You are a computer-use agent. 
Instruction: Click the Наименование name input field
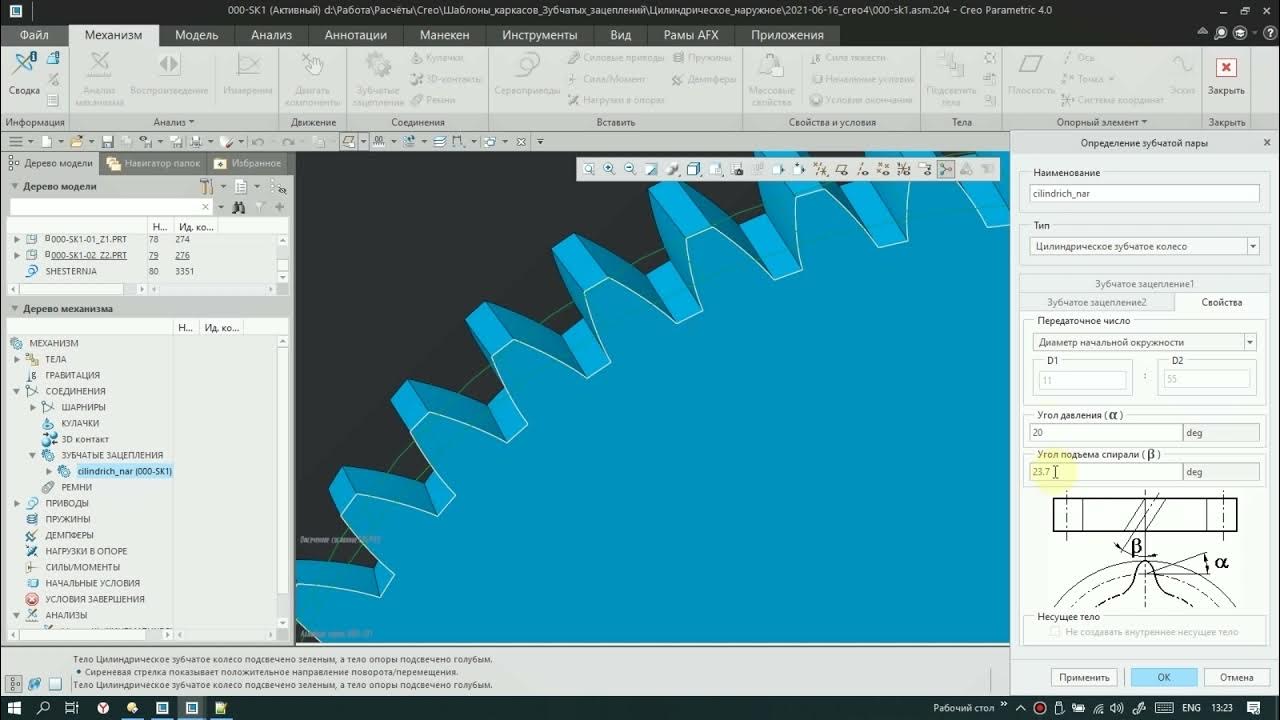1144,194
